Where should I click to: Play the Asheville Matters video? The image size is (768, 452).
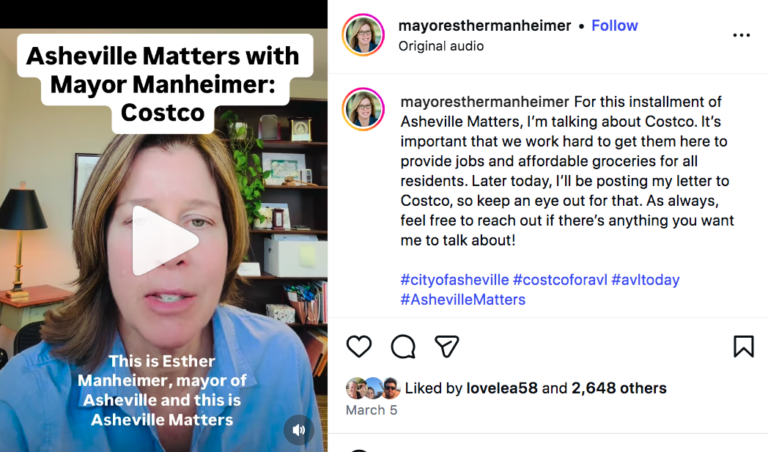[165, 240]
